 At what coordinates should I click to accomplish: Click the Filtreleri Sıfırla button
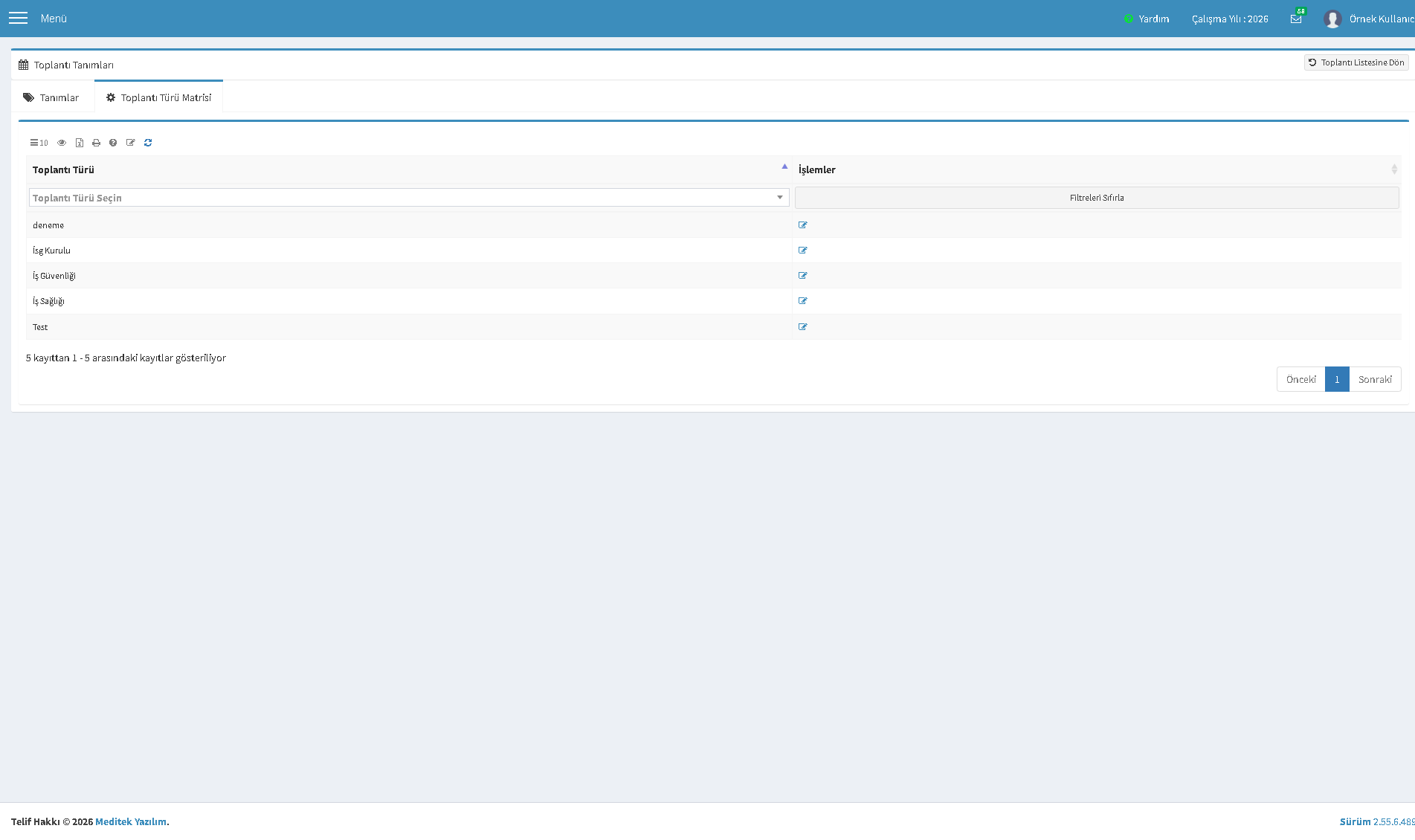coord(1097,198)
